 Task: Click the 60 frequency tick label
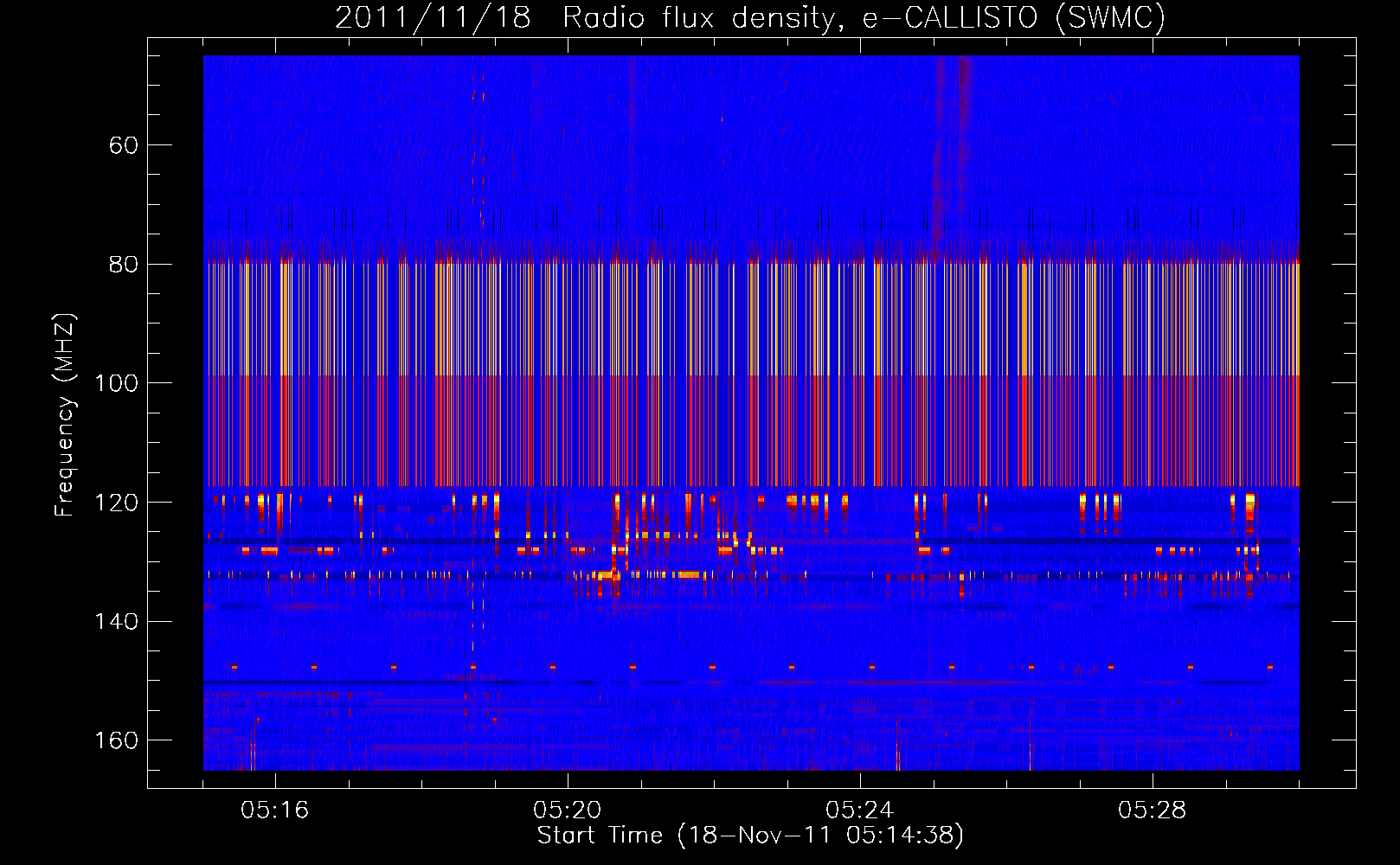(124, 145)
